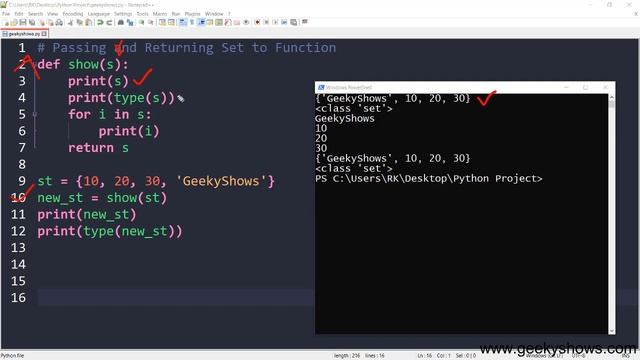Click the Save All toolbar icon
This screenshot has height=360, width=640.
point(31,22)
